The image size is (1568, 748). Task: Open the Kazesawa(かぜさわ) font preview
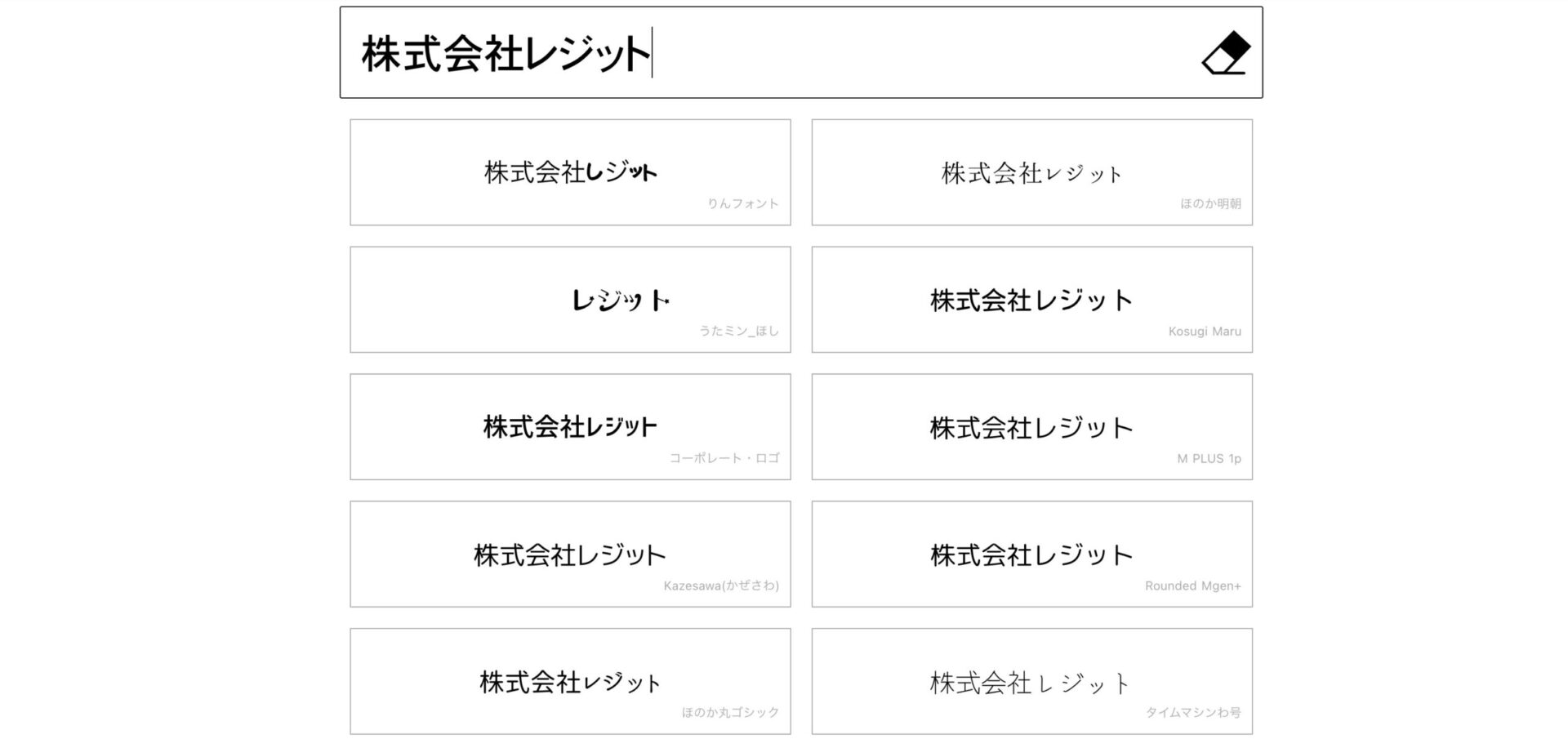pyautogui.click(x=570, y=554)
